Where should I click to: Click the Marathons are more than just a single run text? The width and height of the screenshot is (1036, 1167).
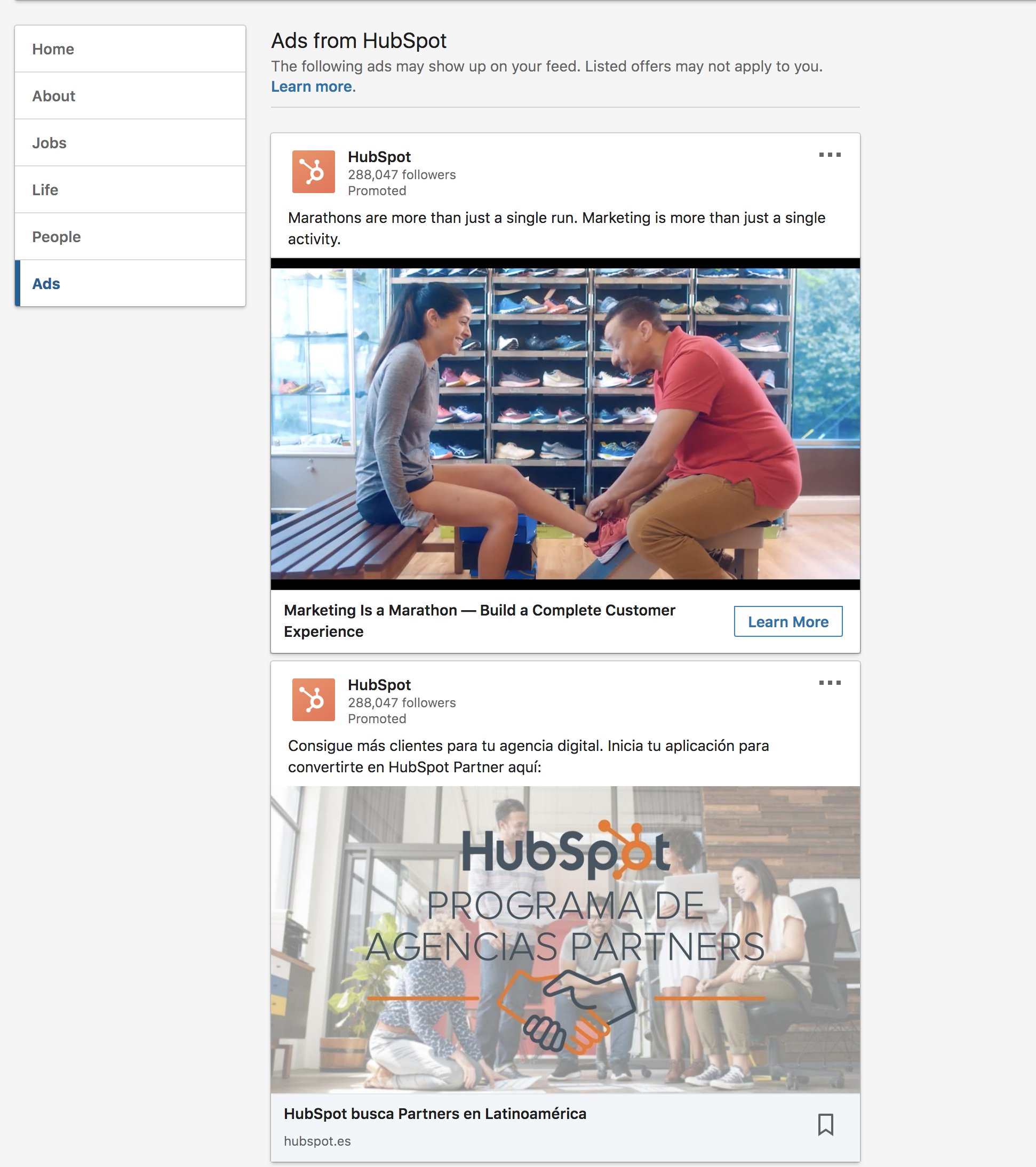557,228
